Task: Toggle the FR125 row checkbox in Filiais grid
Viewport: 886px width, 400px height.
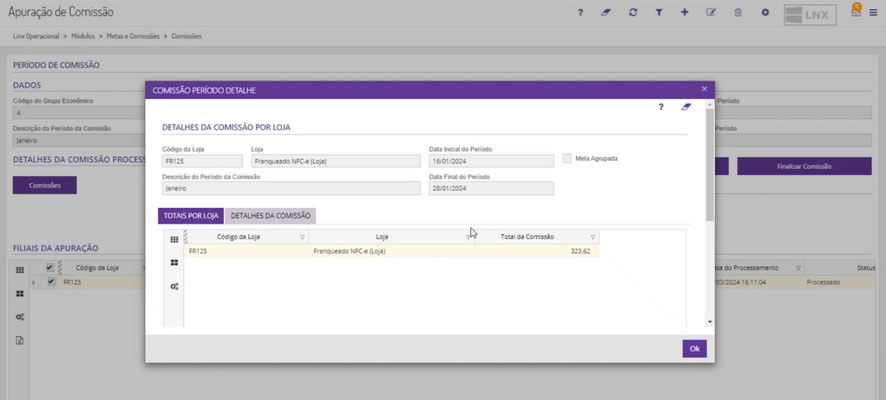Action: (x=51, y=281)
